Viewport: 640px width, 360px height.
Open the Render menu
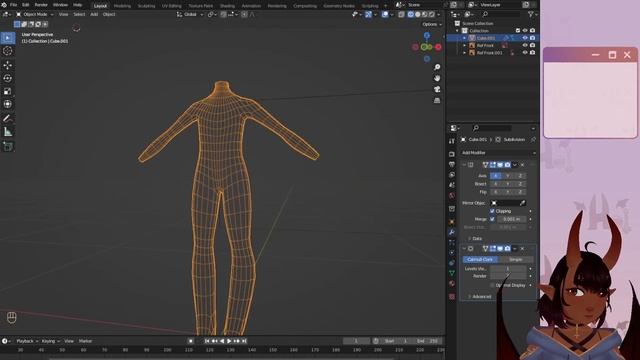tap(41, 5)
